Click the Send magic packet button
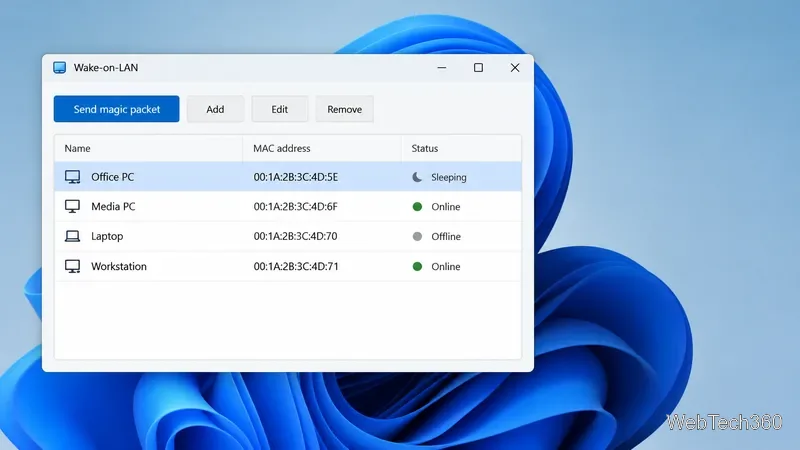Viewport: 800px width, 450px height. [x=116, y=109]
